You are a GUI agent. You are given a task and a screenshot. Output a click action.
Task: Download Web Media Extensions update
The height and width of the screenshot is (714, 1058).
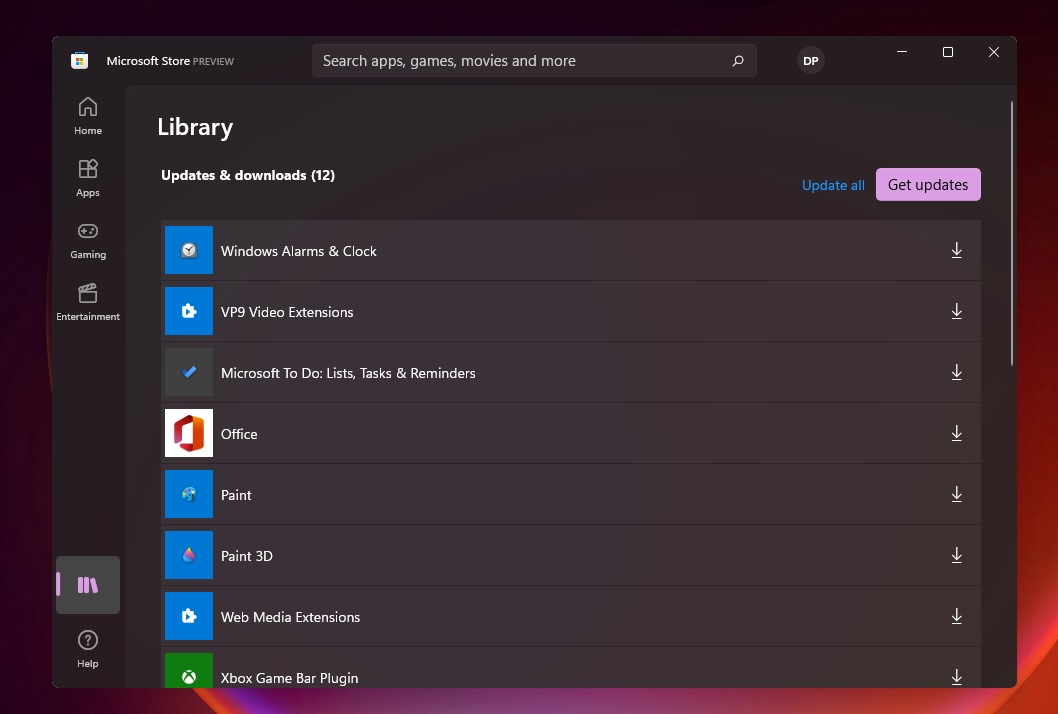956,616
